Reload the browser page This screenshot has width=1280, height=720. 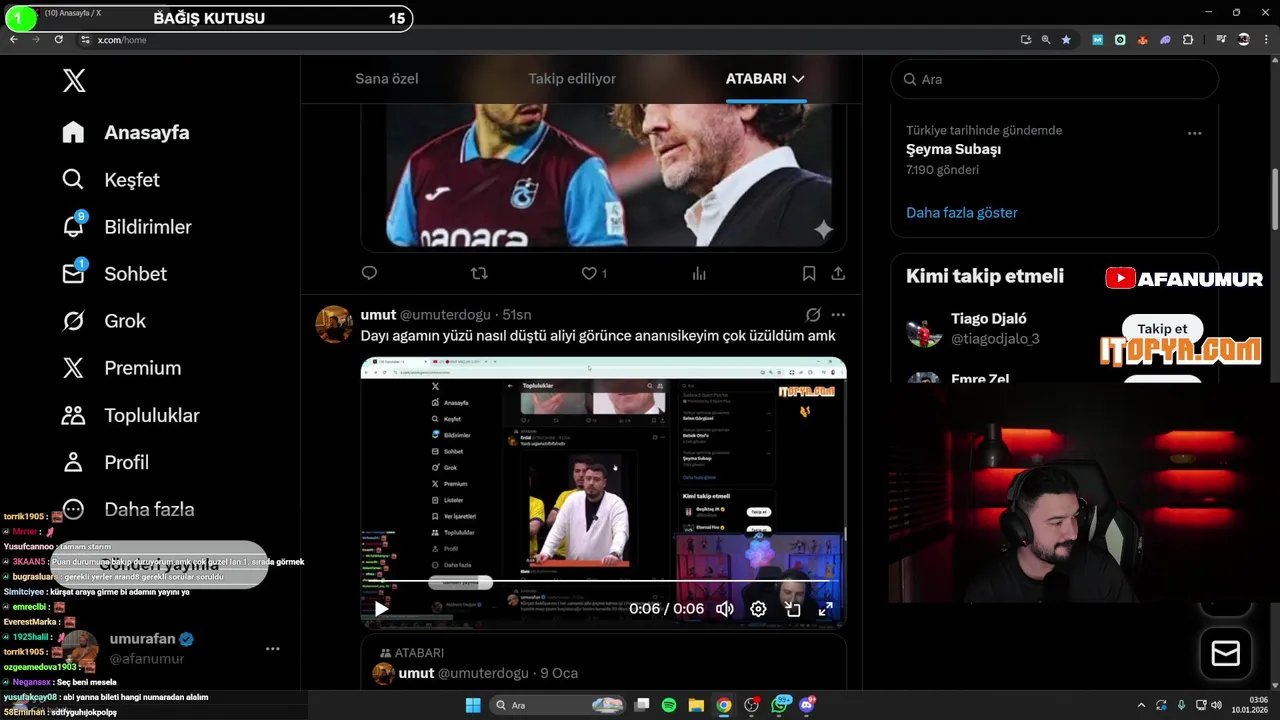(59, 39)
